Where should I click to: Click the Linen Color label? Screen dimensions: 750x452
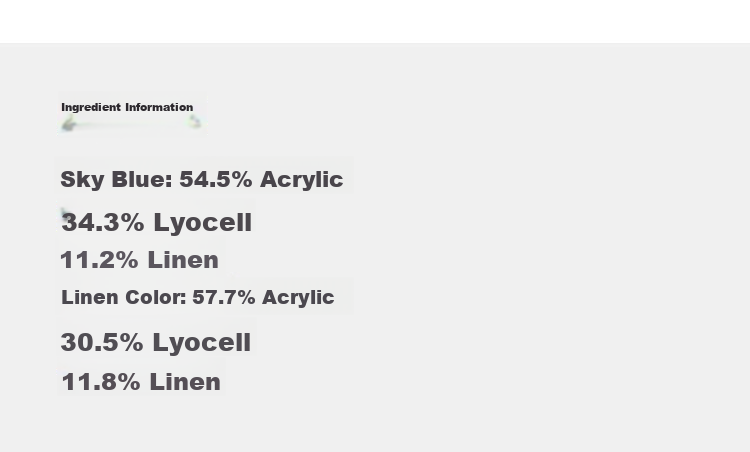pyautogui.click(x=124, y=298)
